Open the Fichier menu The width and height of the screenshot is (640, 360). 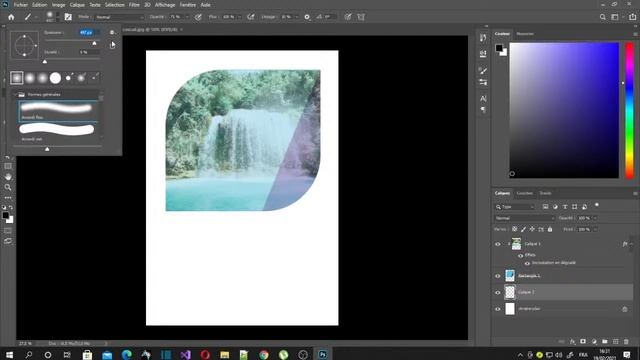pos(21,5)
